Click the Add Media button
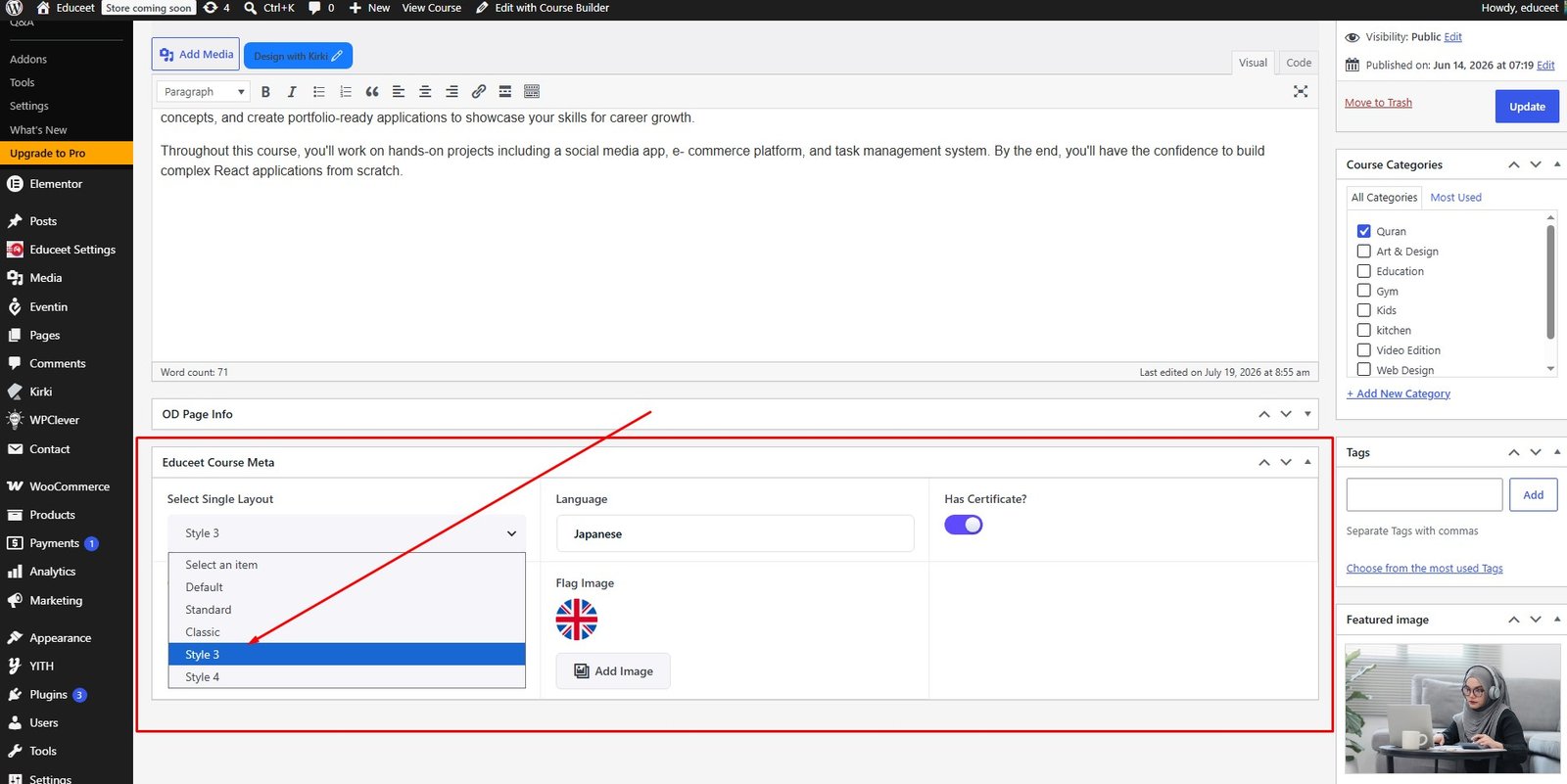The width and height of the screenshot is (1567, 784). 196,55
